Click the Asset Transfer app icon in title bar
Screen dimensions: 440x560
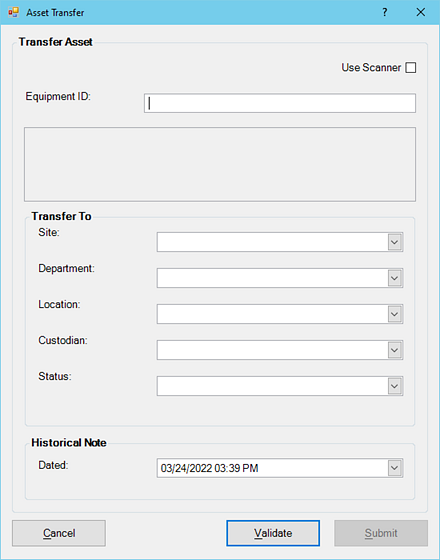point(14,12)
